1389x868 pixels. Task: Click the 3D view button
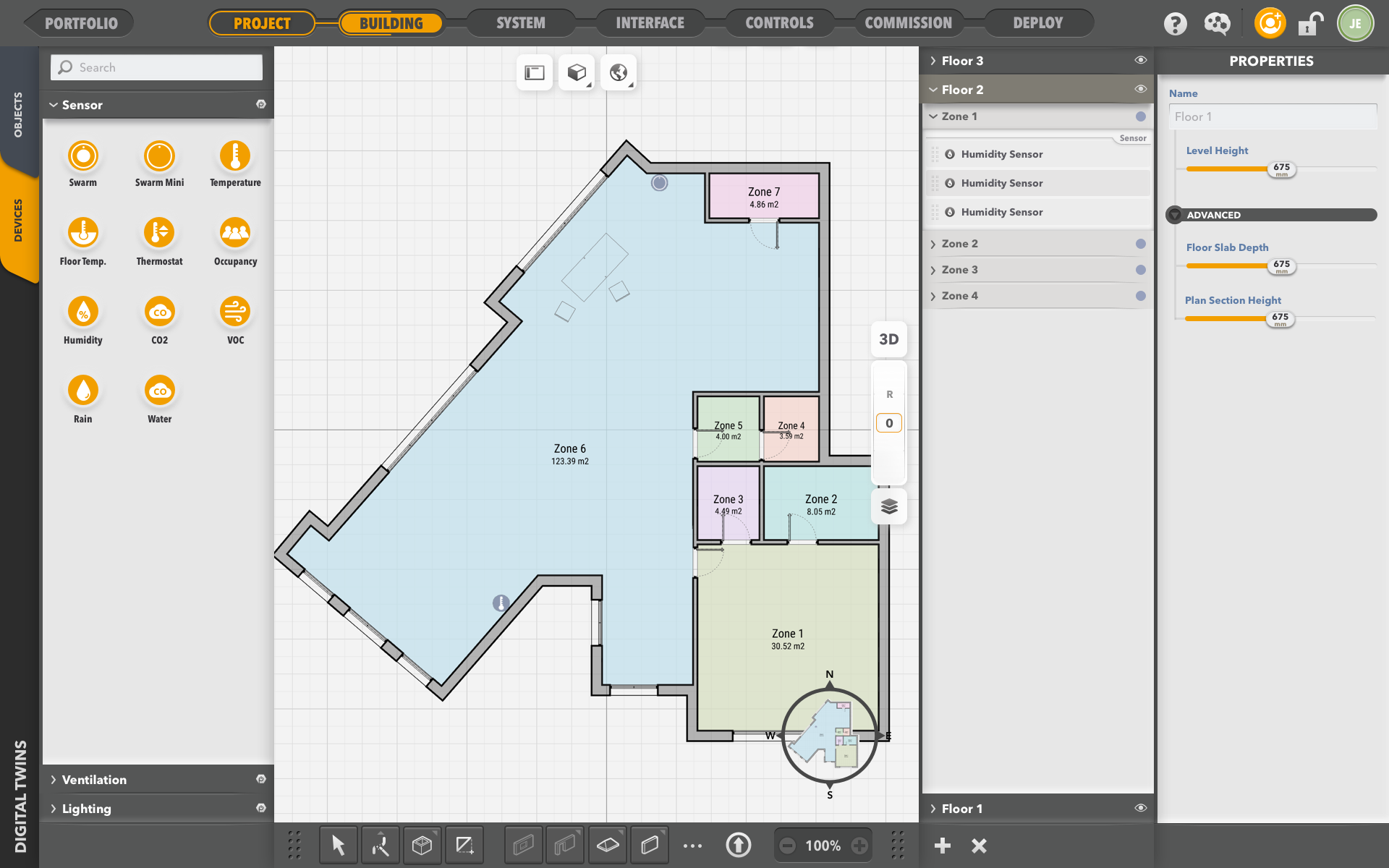888,339
